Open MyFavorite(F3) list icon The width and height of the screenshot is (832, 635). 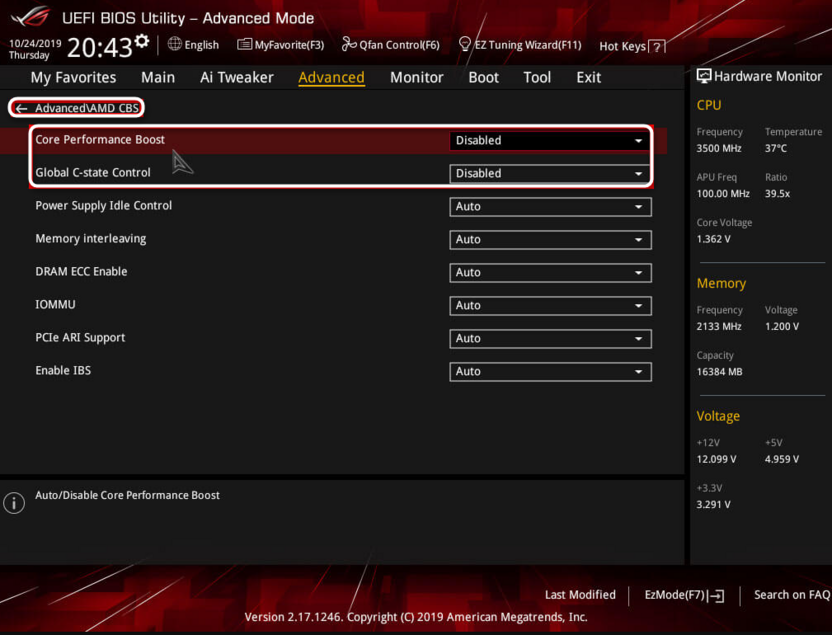coord(244,44)
